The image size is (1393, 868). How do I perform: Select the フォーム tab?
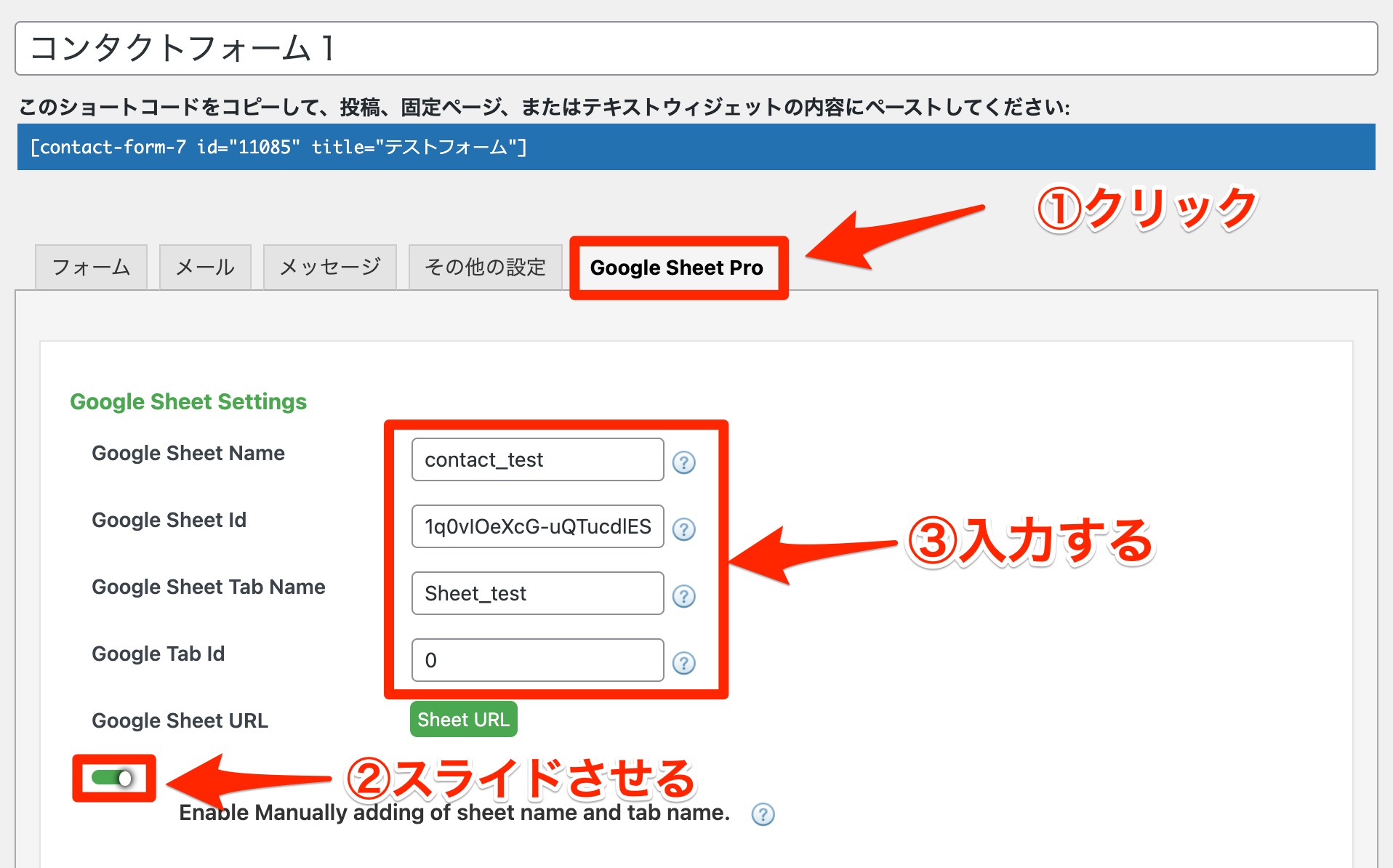91,267
